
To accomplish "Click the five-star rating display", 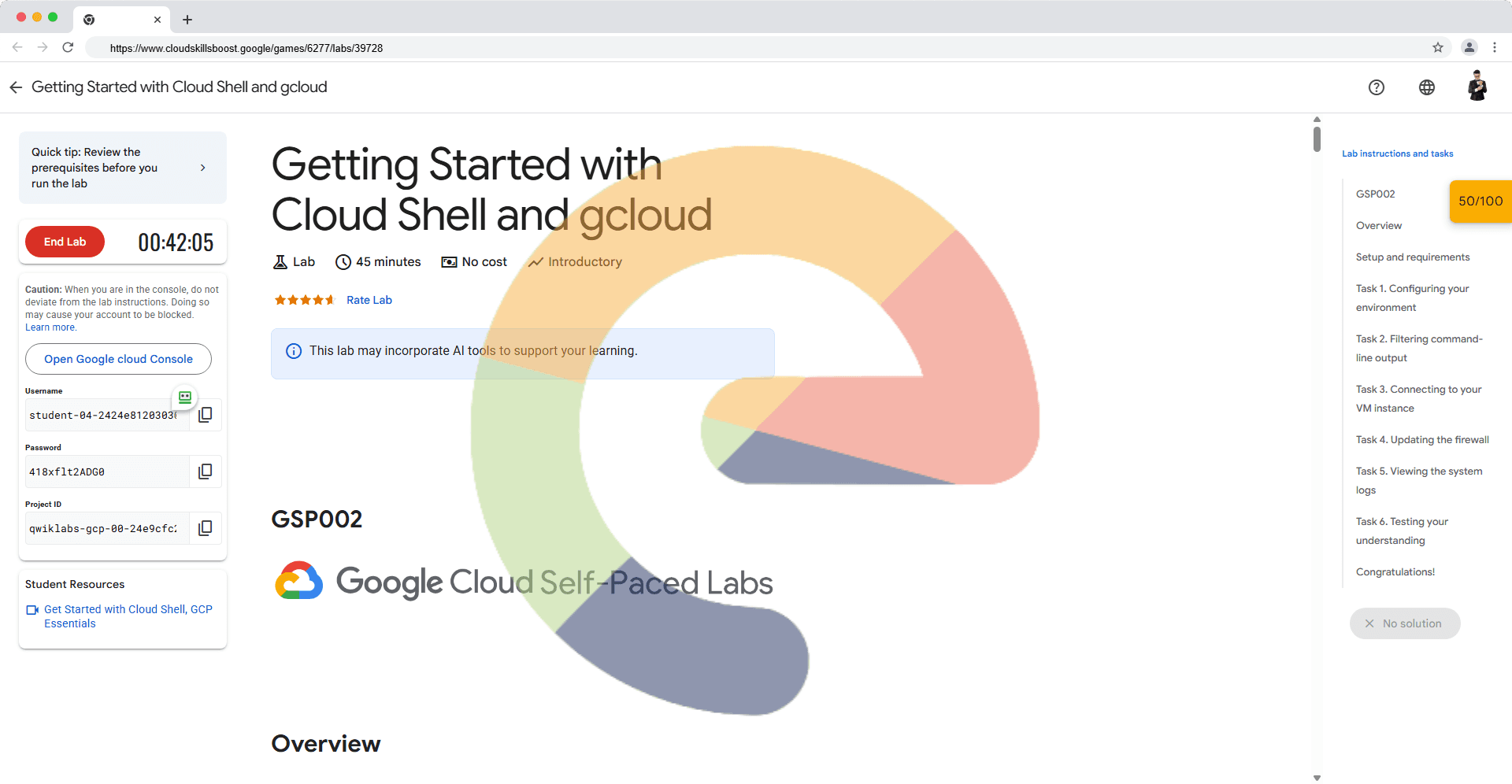I will 304,300.
